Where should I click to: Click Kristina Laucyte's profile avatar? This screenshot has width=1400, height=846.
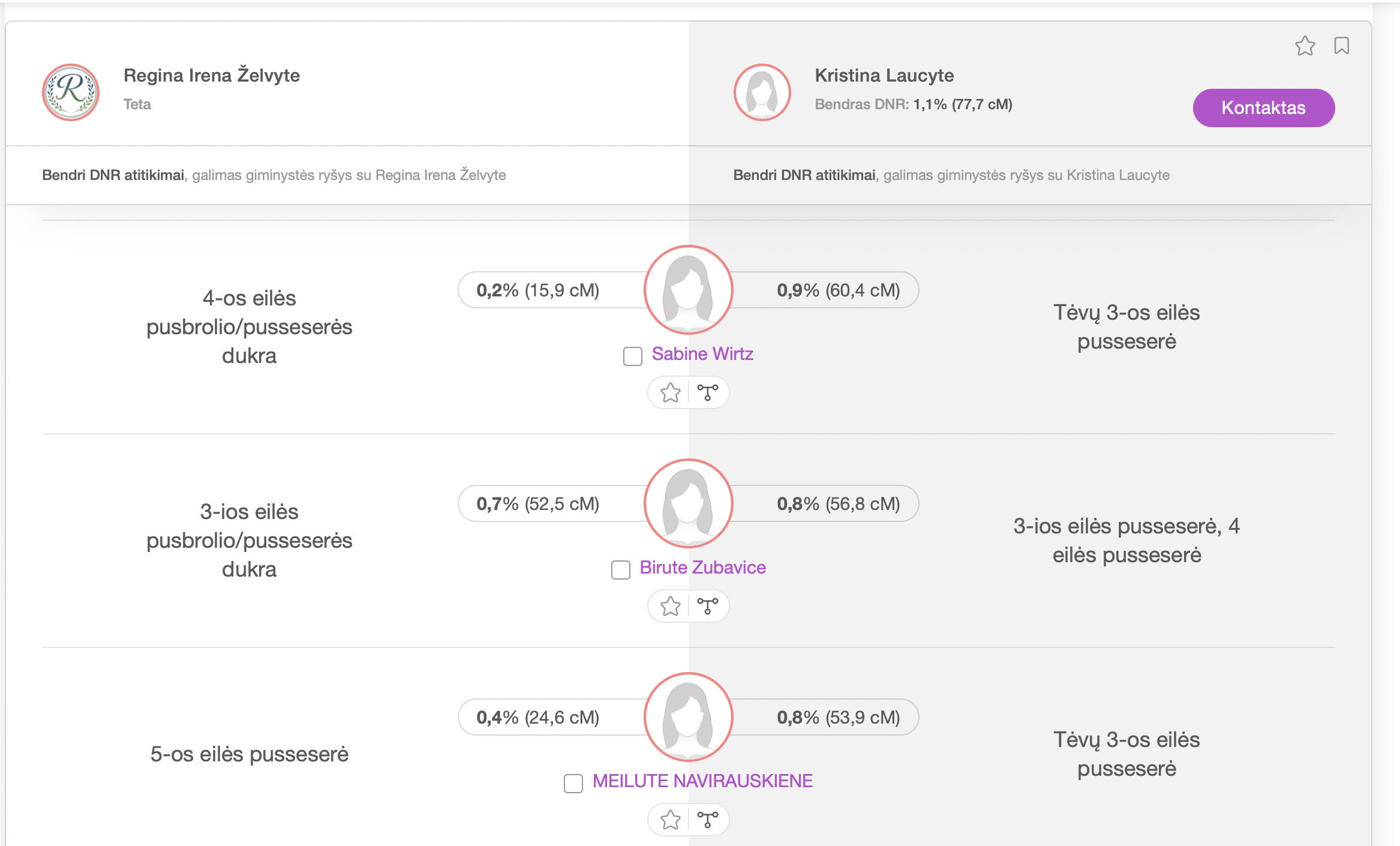[x=762, y=92]
